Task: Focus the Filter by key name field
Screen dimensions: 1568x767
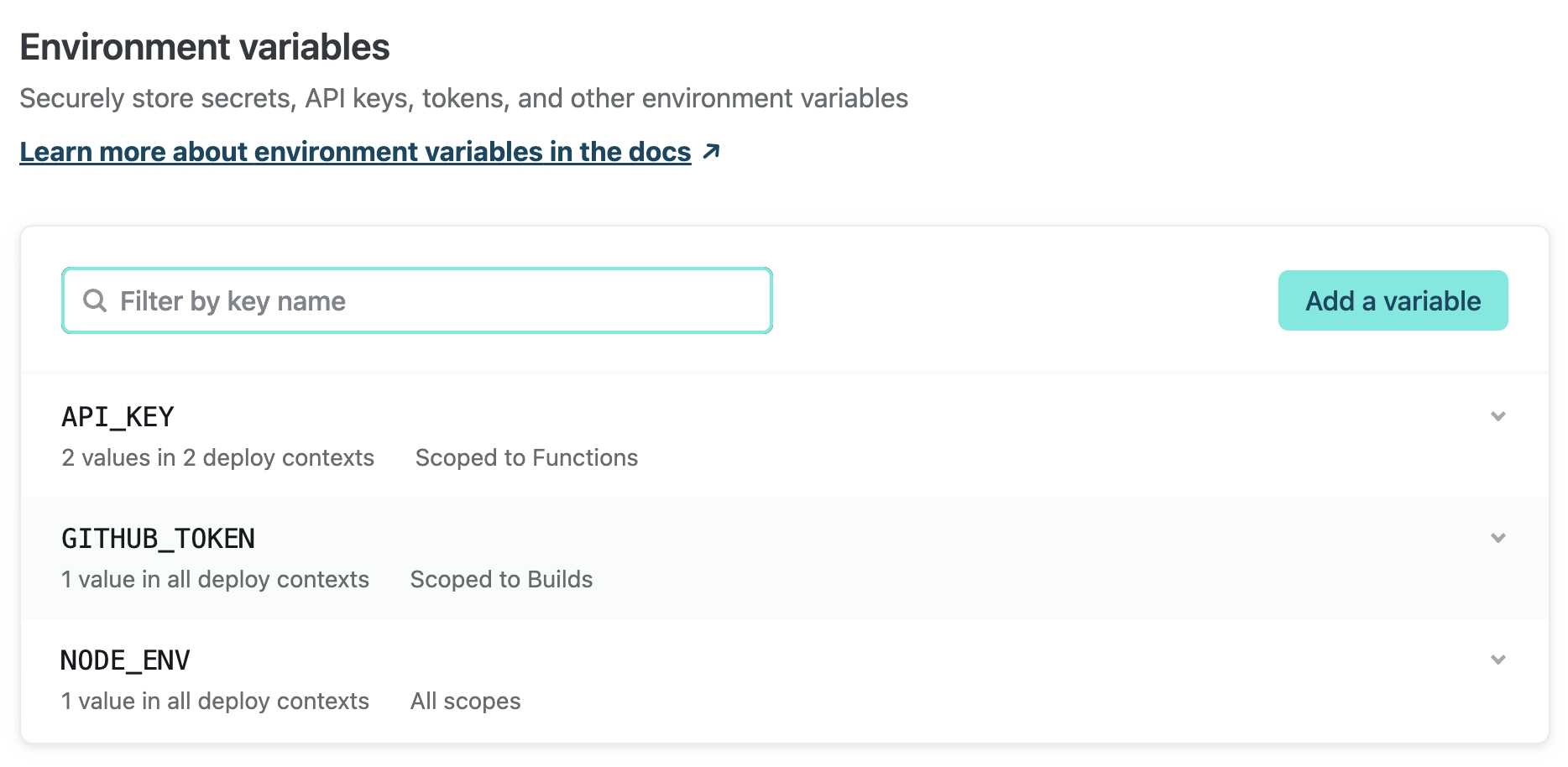Action: coord(436,301)
